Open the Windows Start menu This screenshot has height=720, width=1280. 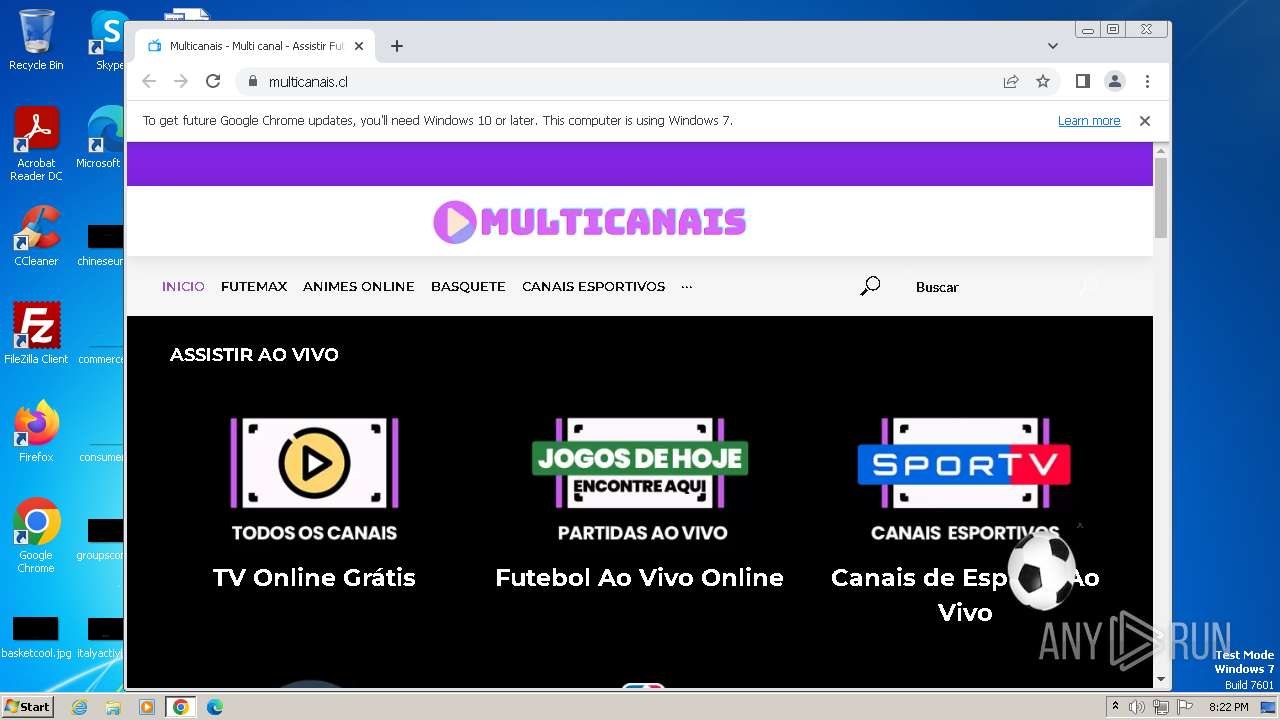pos(28,706)
